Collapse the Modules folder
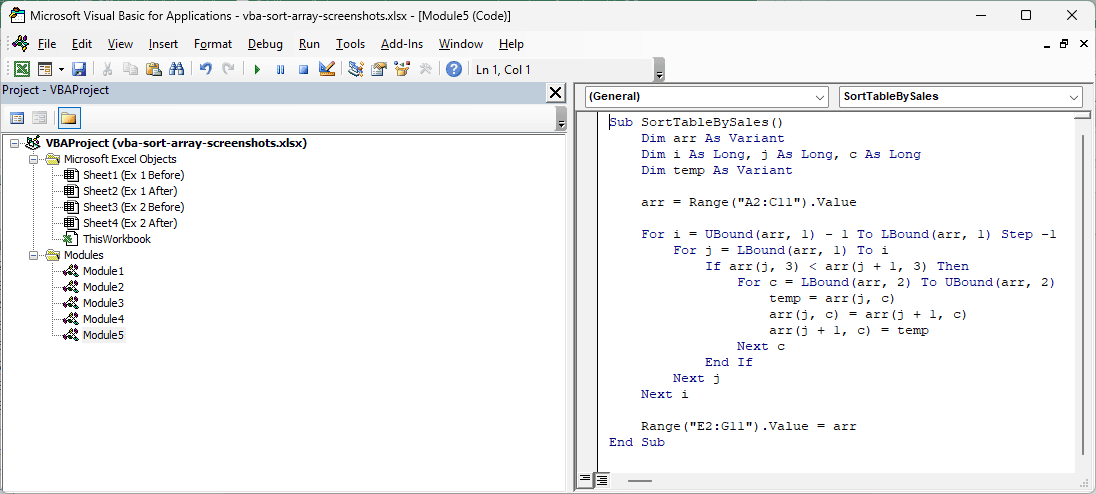 pyautogui.click(x=34, y=255)
